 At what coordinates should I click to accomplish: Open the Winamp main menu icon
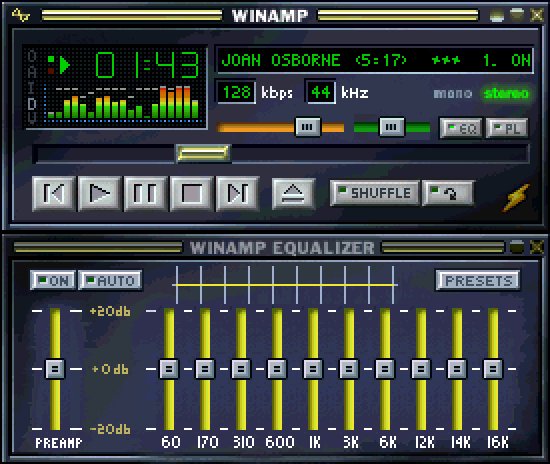coord(21,15)
